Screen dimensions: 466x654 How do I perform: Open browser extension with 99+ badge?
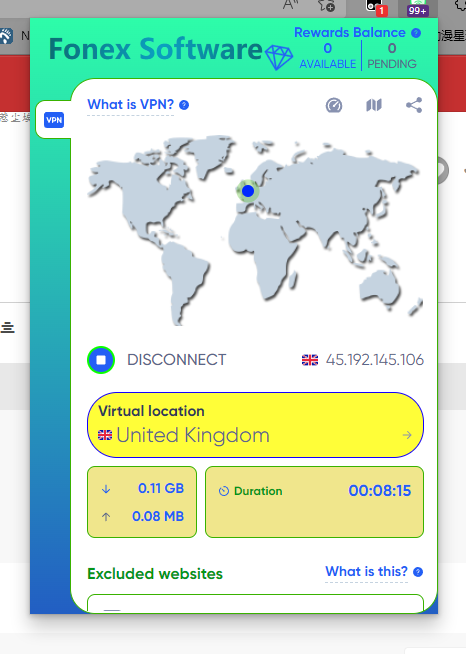(x=418, y=8)
